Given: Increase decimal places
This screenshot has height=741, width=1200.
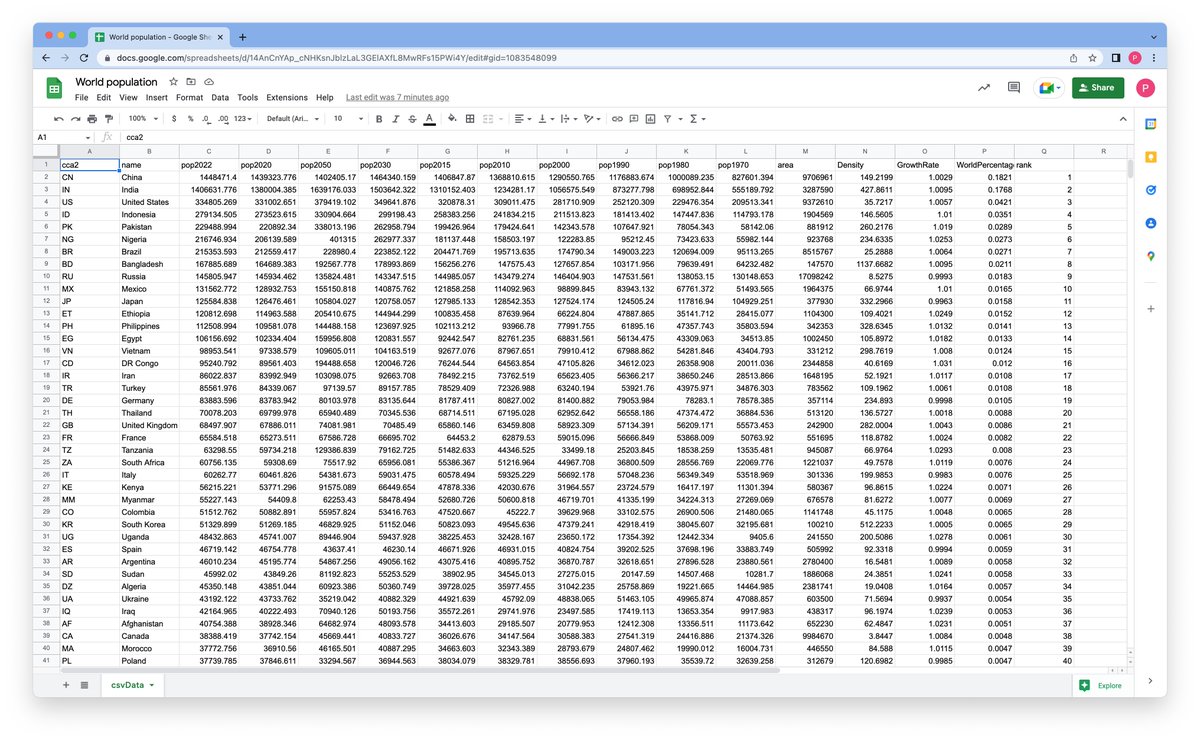Looking at the screenshot, I should click(x=222, y=118).
